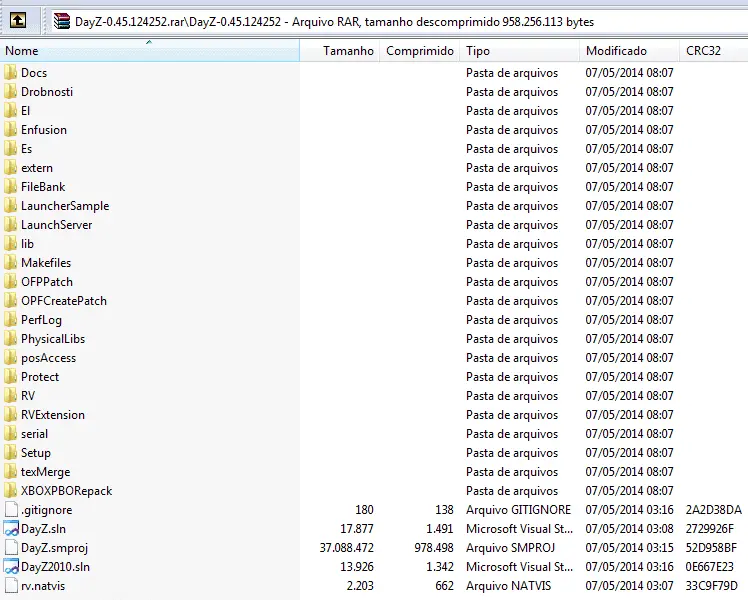Image resolution: width=748 pixels, height=600 pixels.
Task: Click the 978.498 compressed size value
Action: [x=434, y=548]
